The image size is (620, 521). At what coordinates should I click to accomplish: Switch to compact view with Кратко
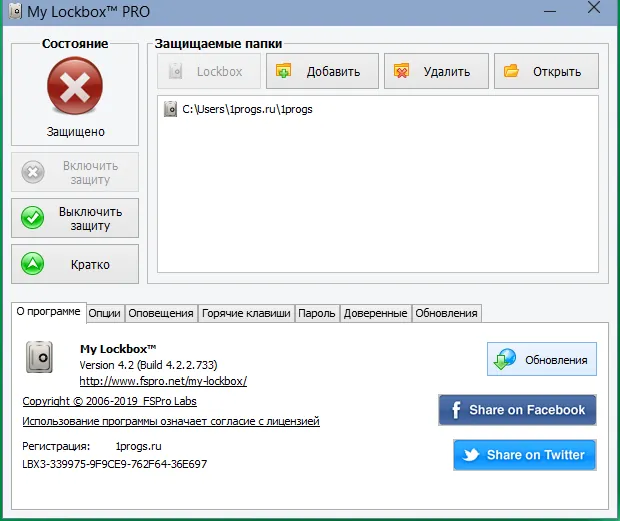tap(75, 264)
